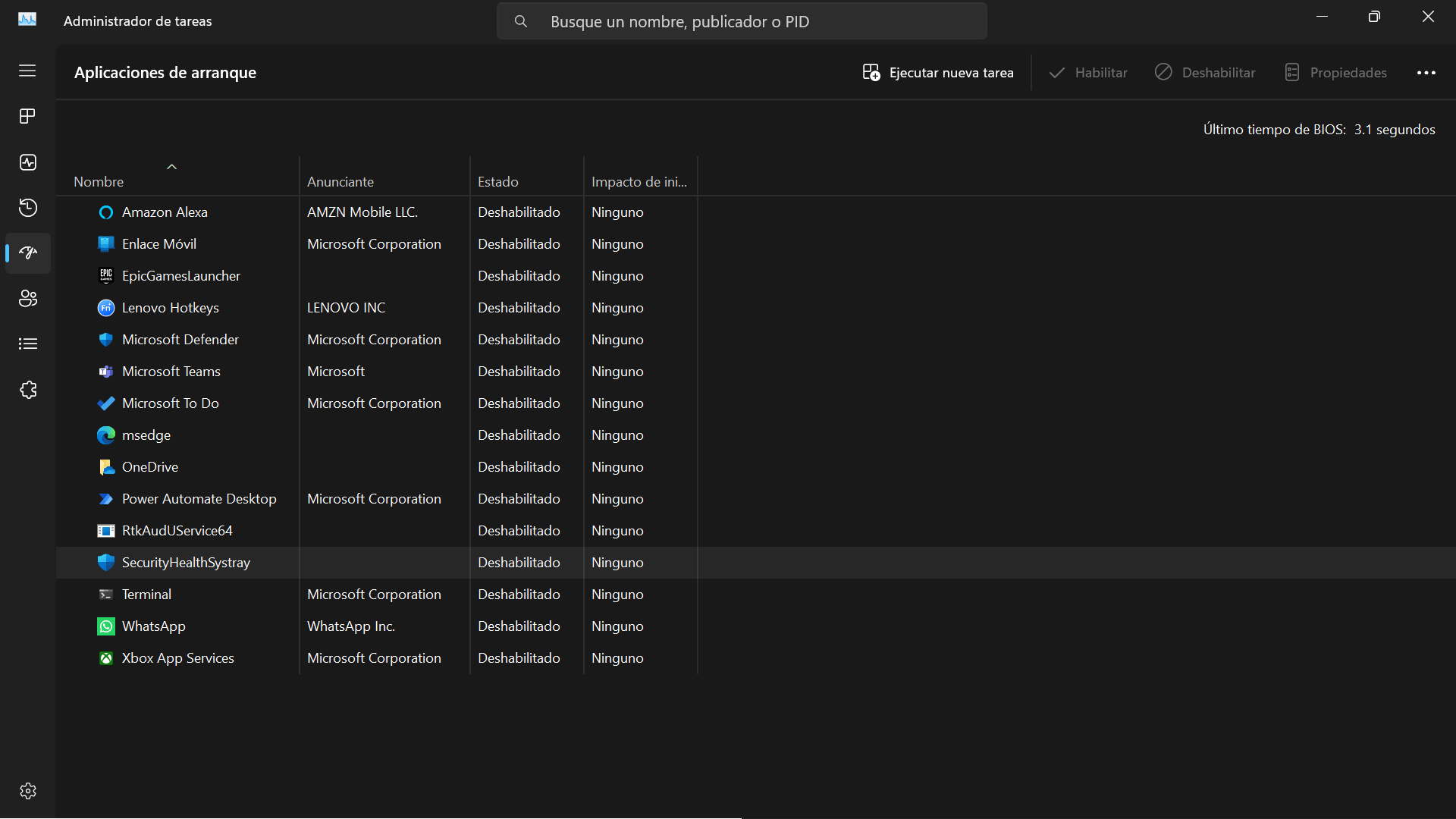The width and height of the screenshot is (1456, 819).
Task: Select the RtkAudUService64 row name
Action: click(x=177, y=531)
